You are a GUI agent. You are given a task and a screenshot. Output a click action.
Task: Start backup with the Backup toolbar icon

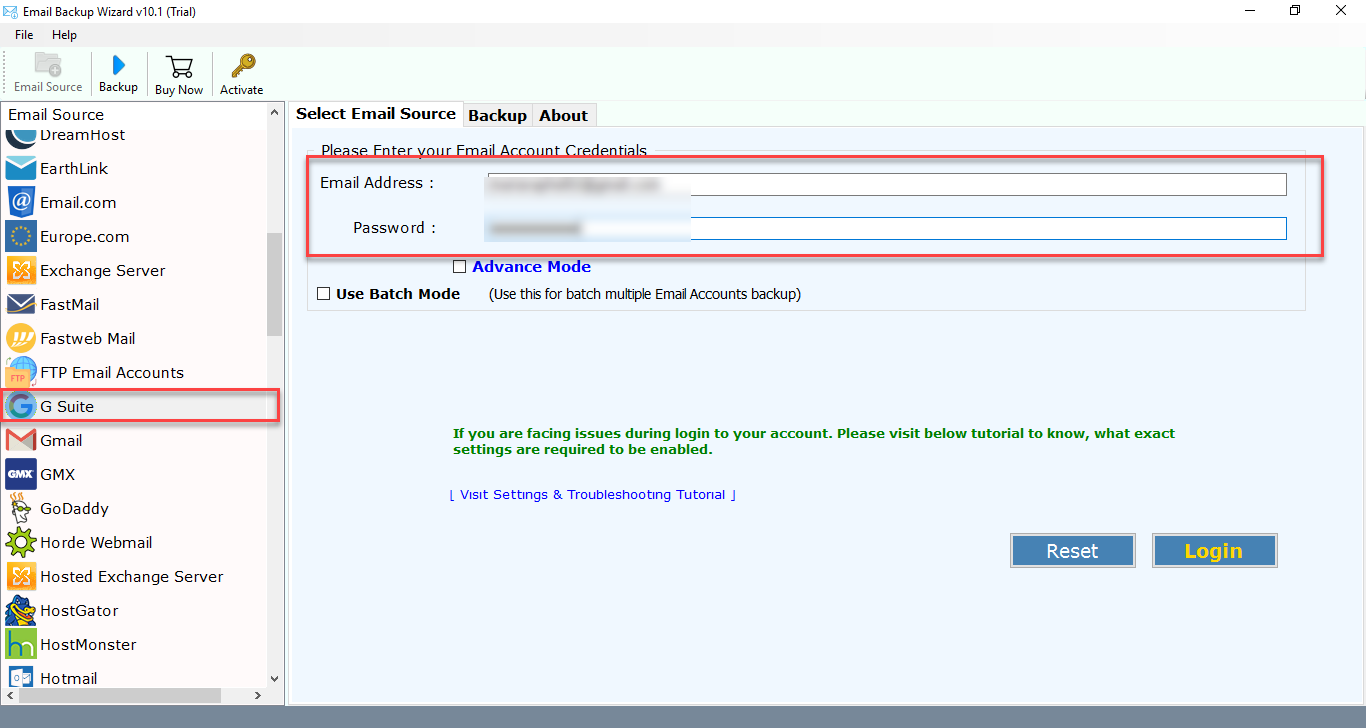118,65
